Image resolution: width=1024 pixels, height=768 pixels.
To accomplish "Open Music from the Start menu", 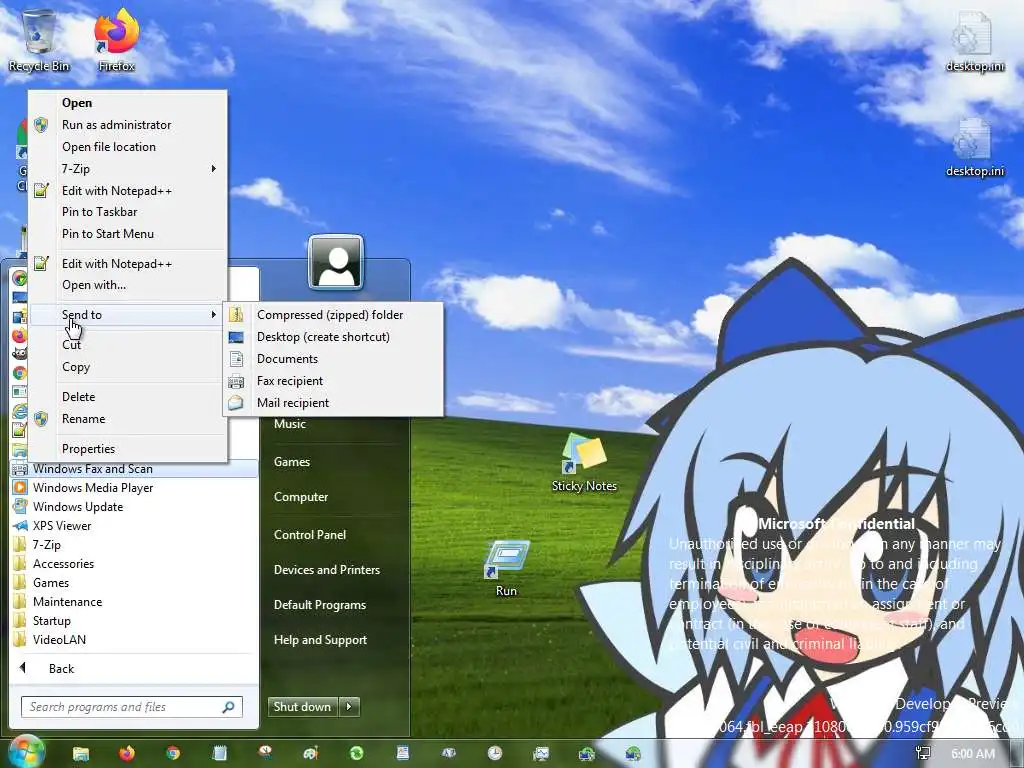I will pos(290,424).
